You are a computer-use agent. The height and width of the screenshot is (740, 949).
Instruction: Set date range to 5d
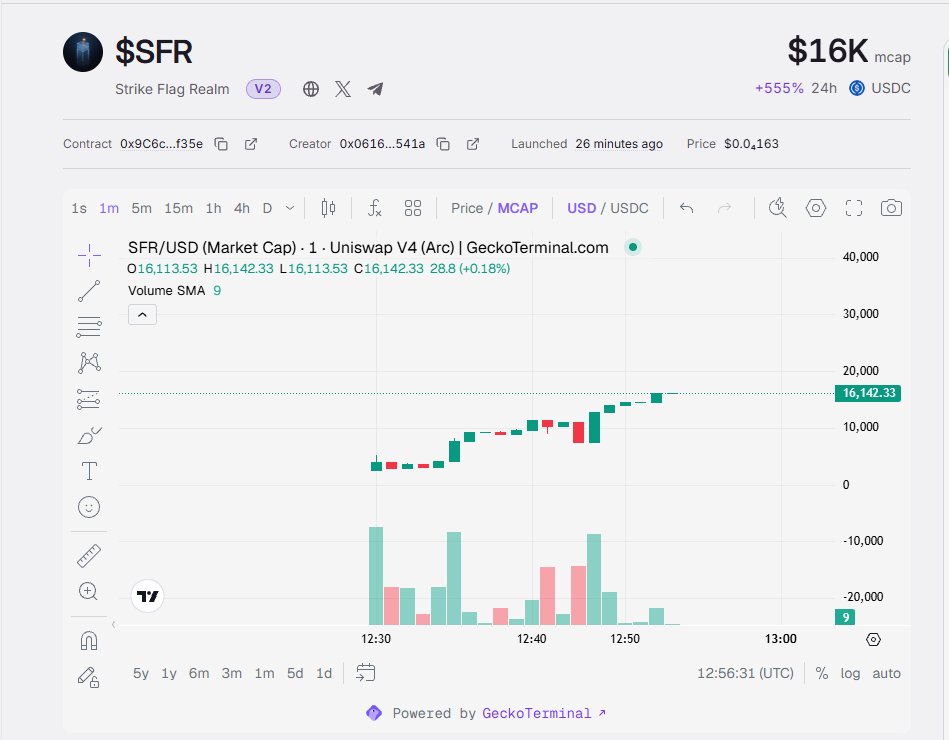point(295,673)
